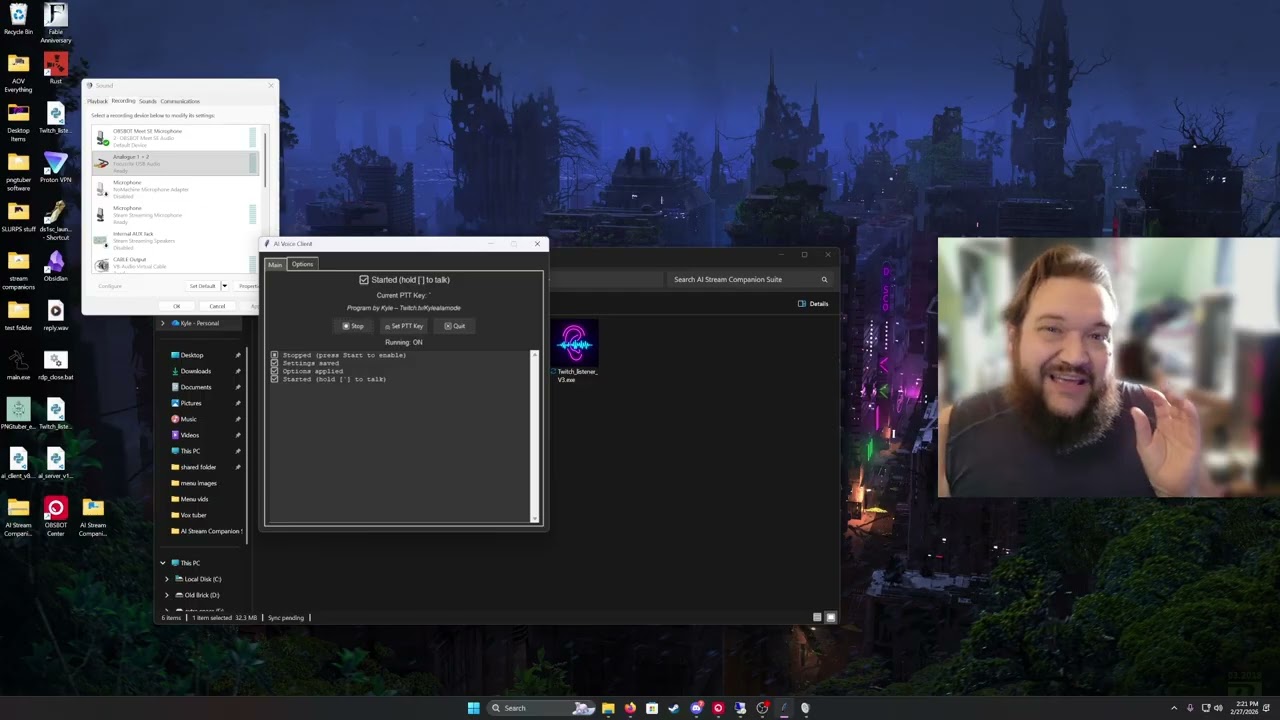Collapse the This PC tree node
Image resolution: width=1280 pixels, height=720 pixels.
163,563
